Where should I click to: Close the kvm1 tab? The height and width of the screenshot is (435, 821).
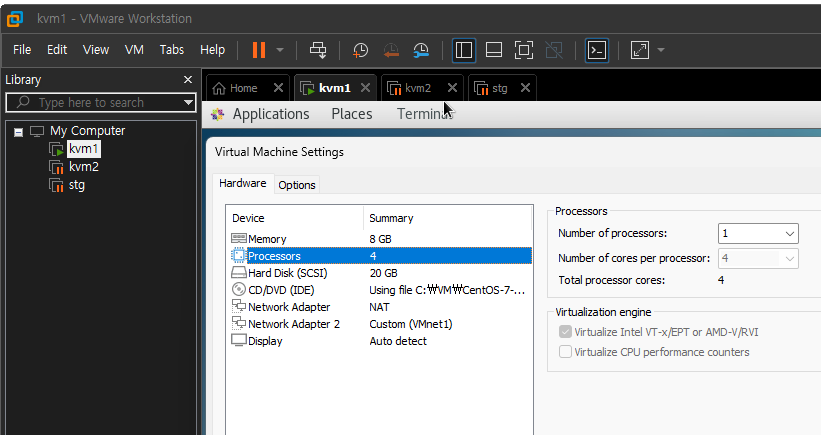click(365, 88)
